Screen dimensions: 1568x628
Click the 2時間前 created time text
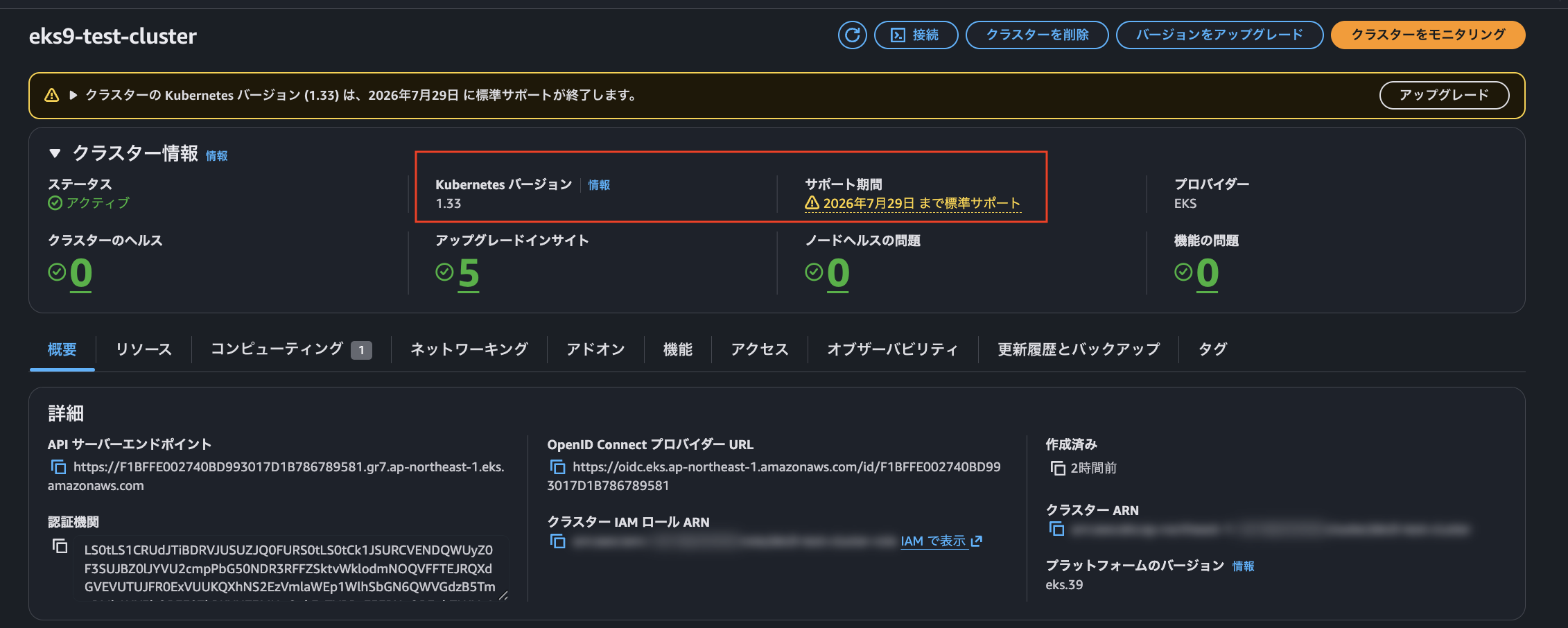coord(1093,469)
